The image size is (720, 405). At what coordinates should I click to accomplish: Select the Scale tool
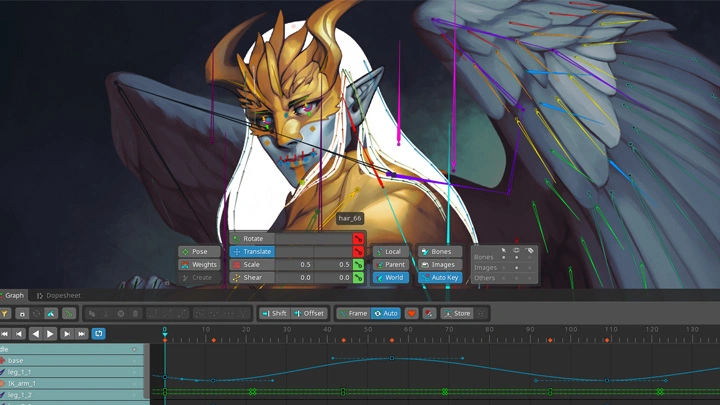pos(252,264)
